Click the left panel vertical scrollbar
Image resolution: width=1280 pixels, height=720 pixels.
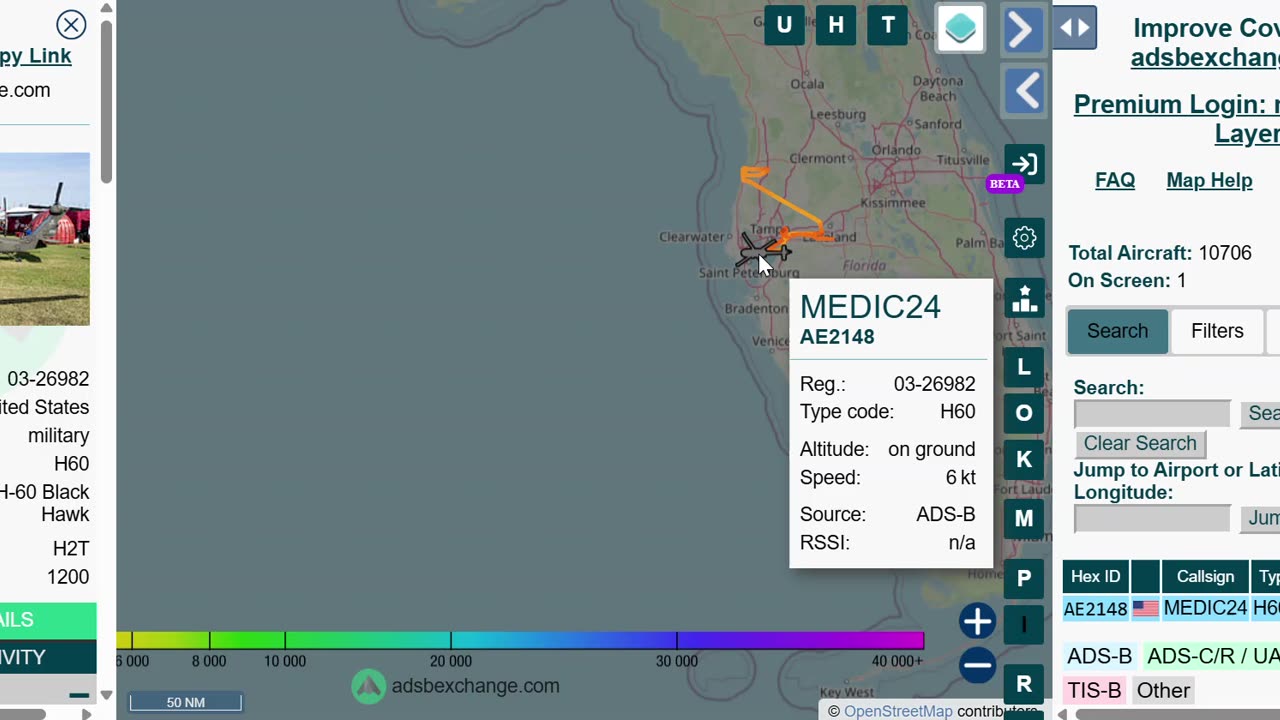point(106,100)
